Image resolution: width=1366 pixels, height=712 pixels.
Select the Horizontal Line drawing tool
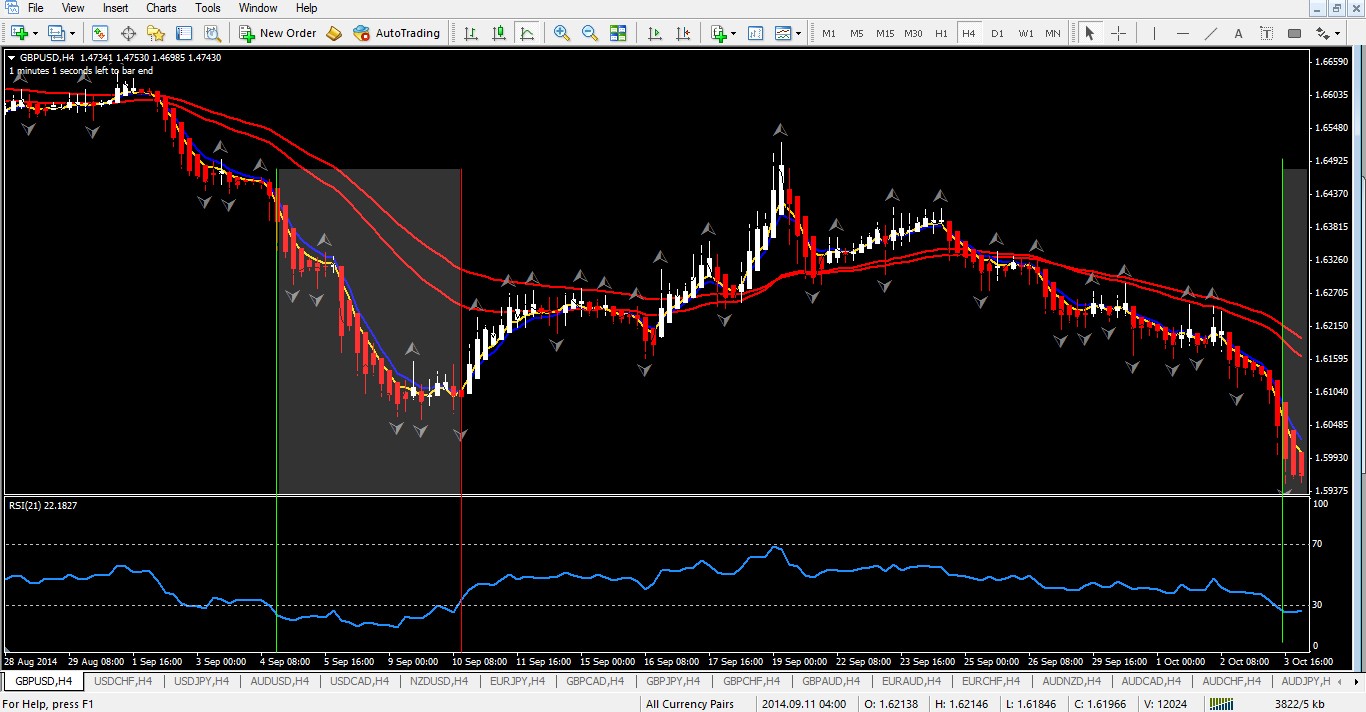pos(1182,33)
